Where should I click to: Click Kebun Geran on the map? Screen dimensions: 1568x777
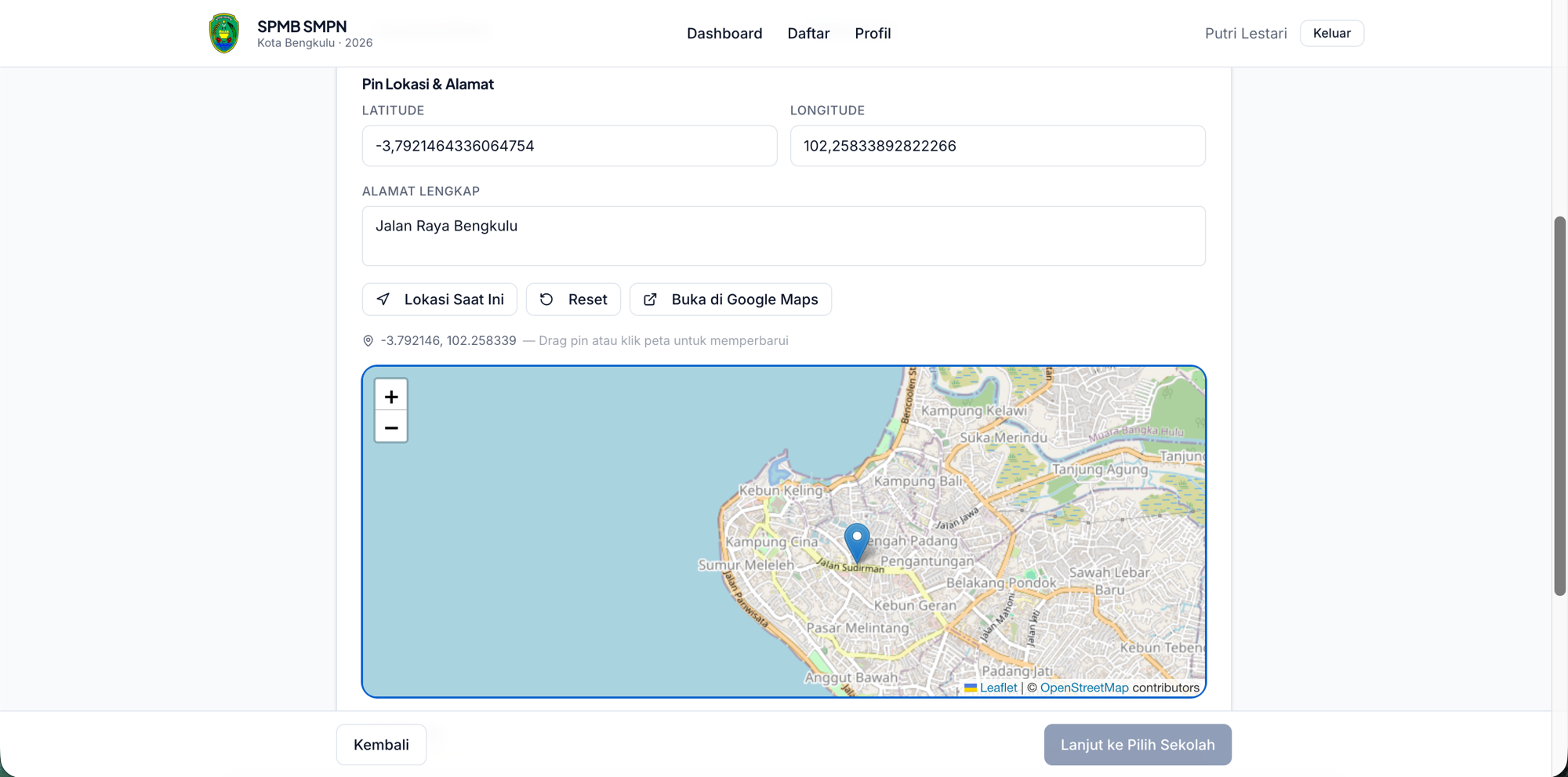[x=915, y=605]
